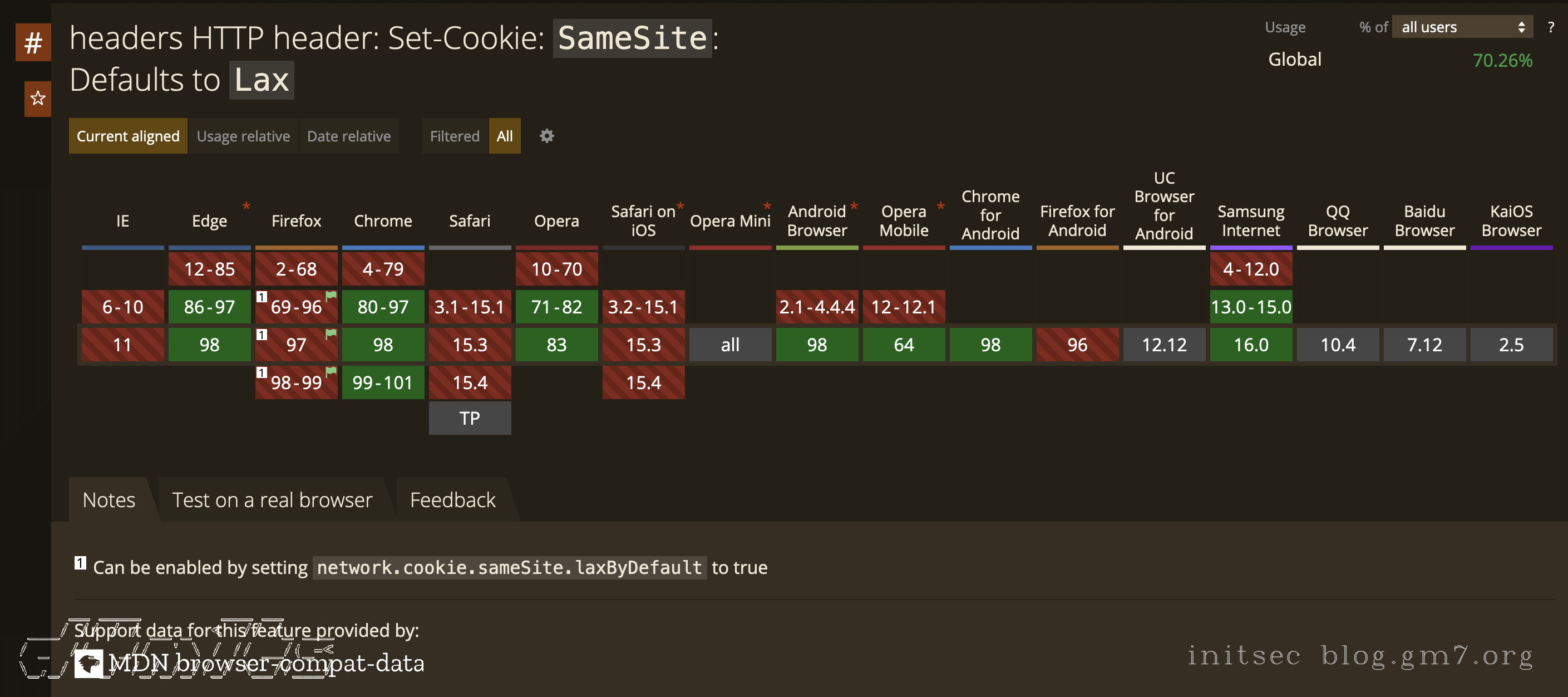Click flag icon on Firefox 98-99 cell

331,372
